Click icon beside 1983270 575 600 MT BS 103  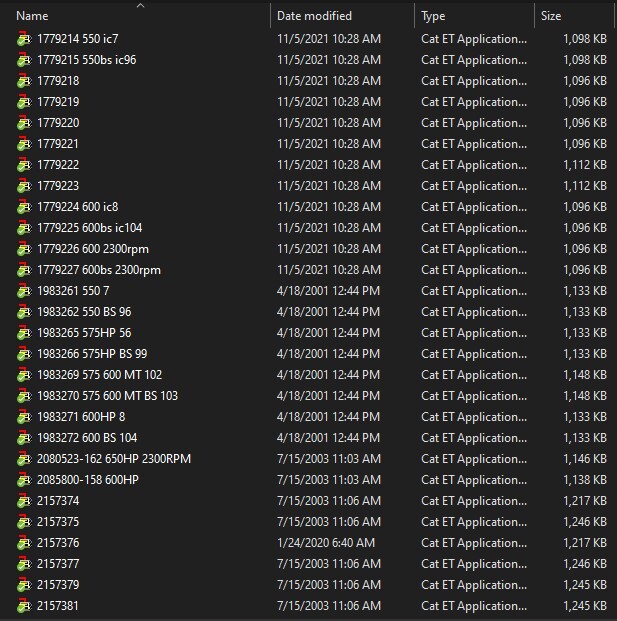point(24,396)
